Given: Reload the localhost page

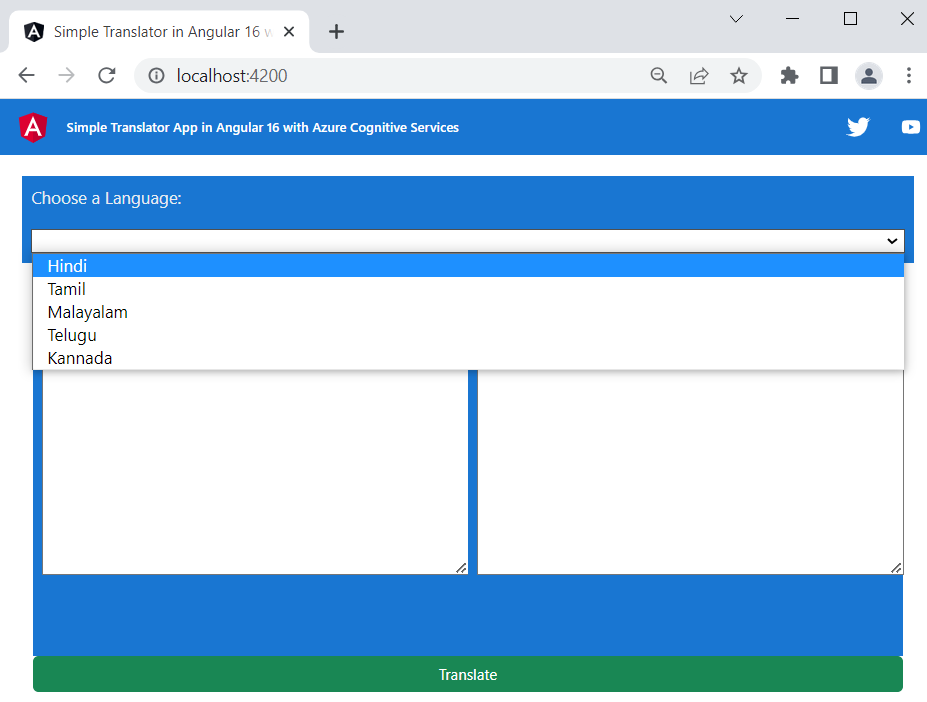Looking at the screenshot, I should [106, 75].
